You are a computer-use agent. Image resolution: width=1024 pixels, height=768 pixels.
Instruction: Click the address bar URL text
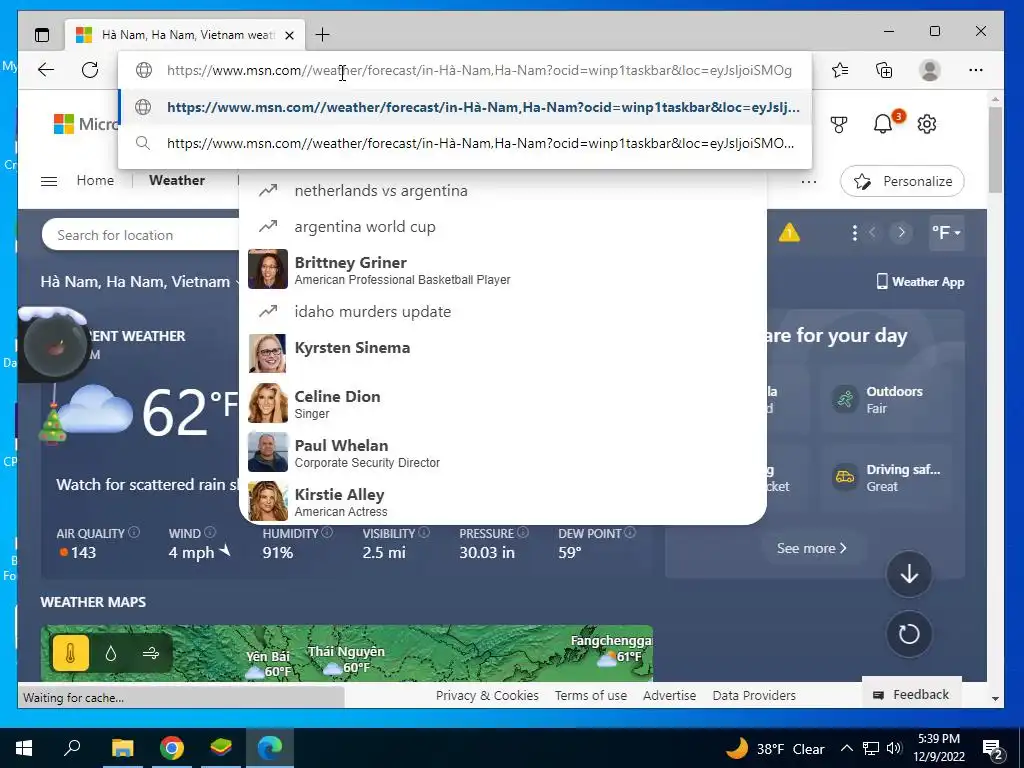(479, 70)
